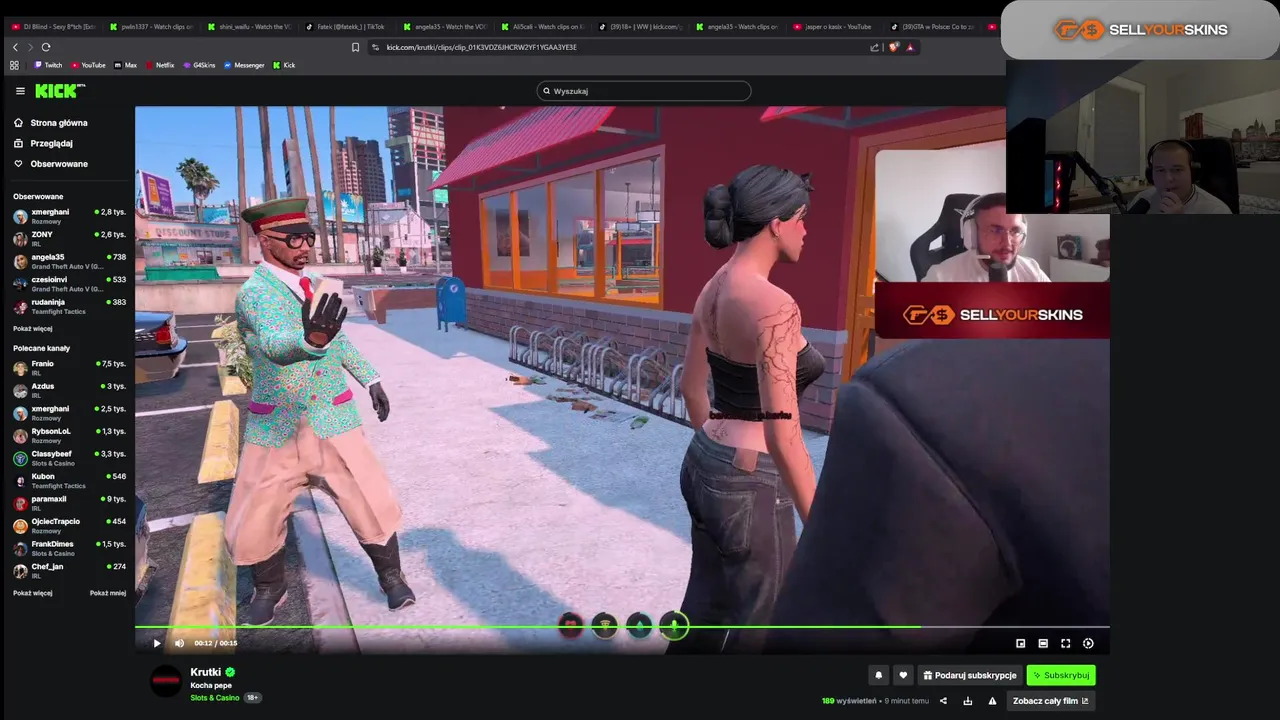Download the clip with download icon
This screenshot has height=720, width=1280.
tap(967, 701)
